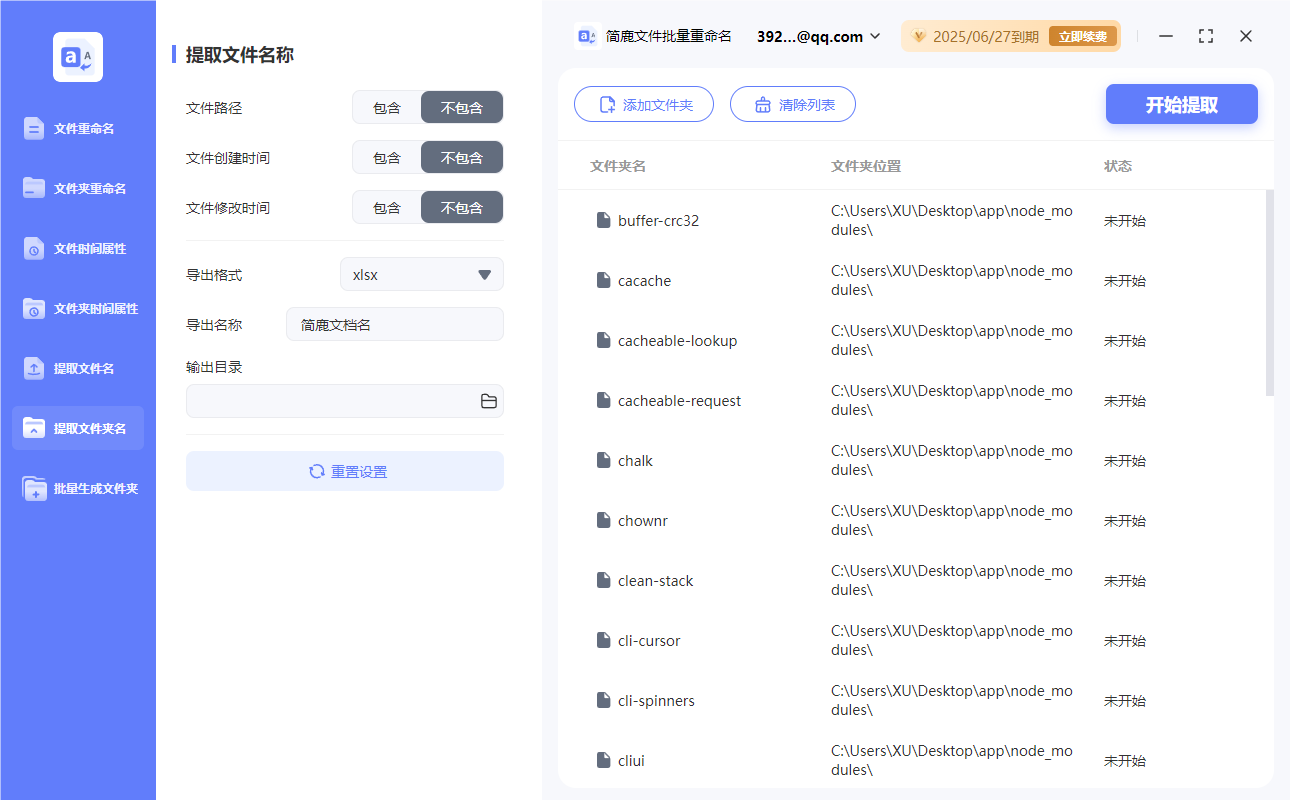Viewport: 1290px width, 800px height.
Task: Switch 文件修改时间 toggle to 包含
Action: (x=386, y=207)
